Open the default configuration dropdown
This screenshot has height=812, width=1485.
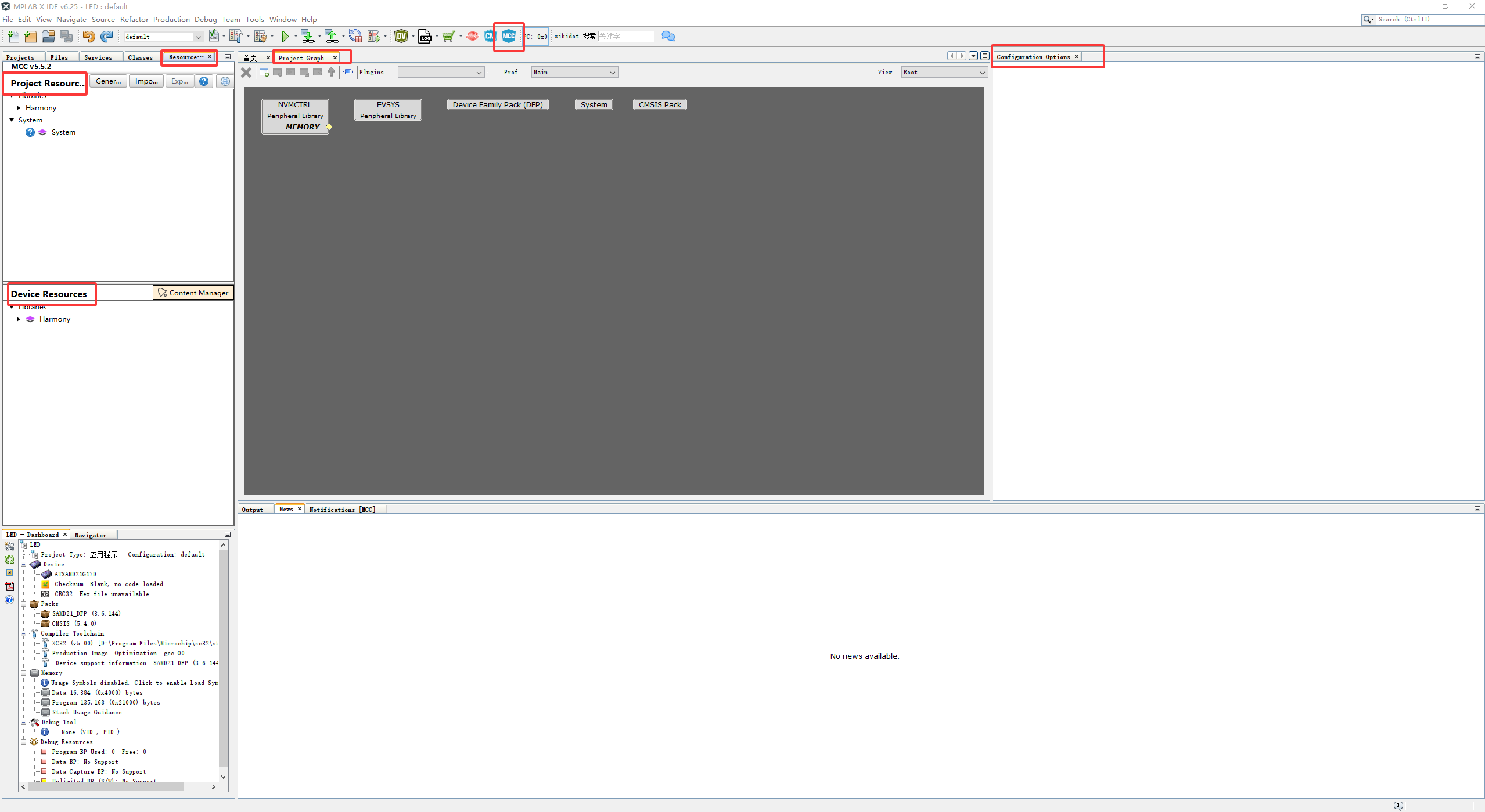coord(163,37)
